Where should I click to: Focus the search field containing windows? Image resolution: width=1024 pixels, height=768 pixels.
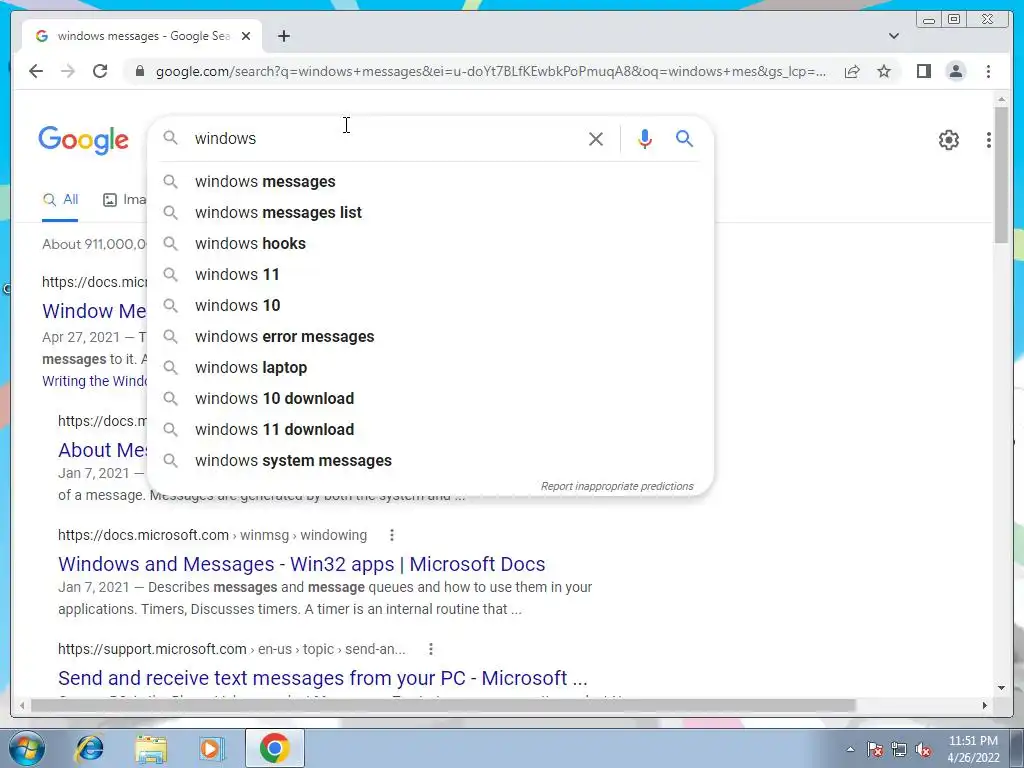tap(385, 138)
